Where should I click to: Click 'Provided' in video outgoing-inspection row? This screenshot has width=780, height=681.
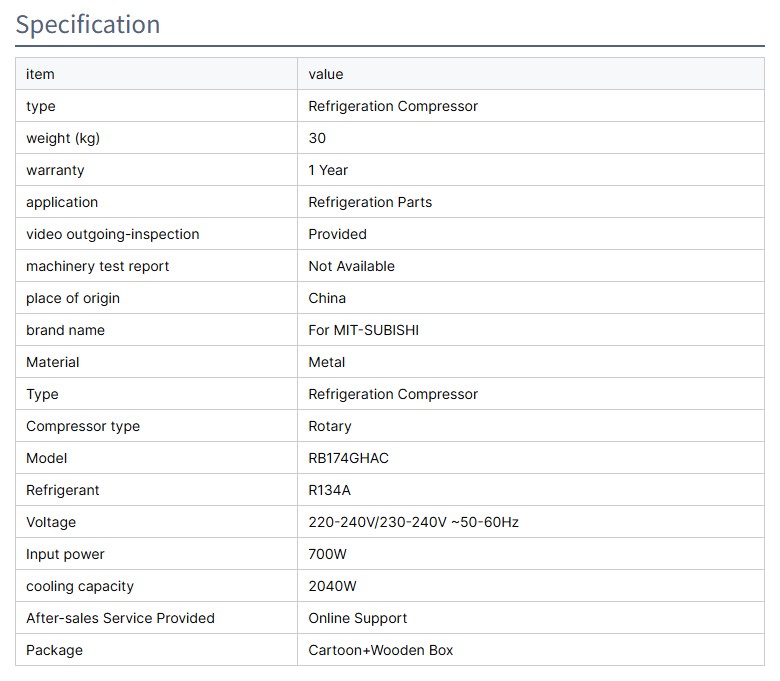337,234
